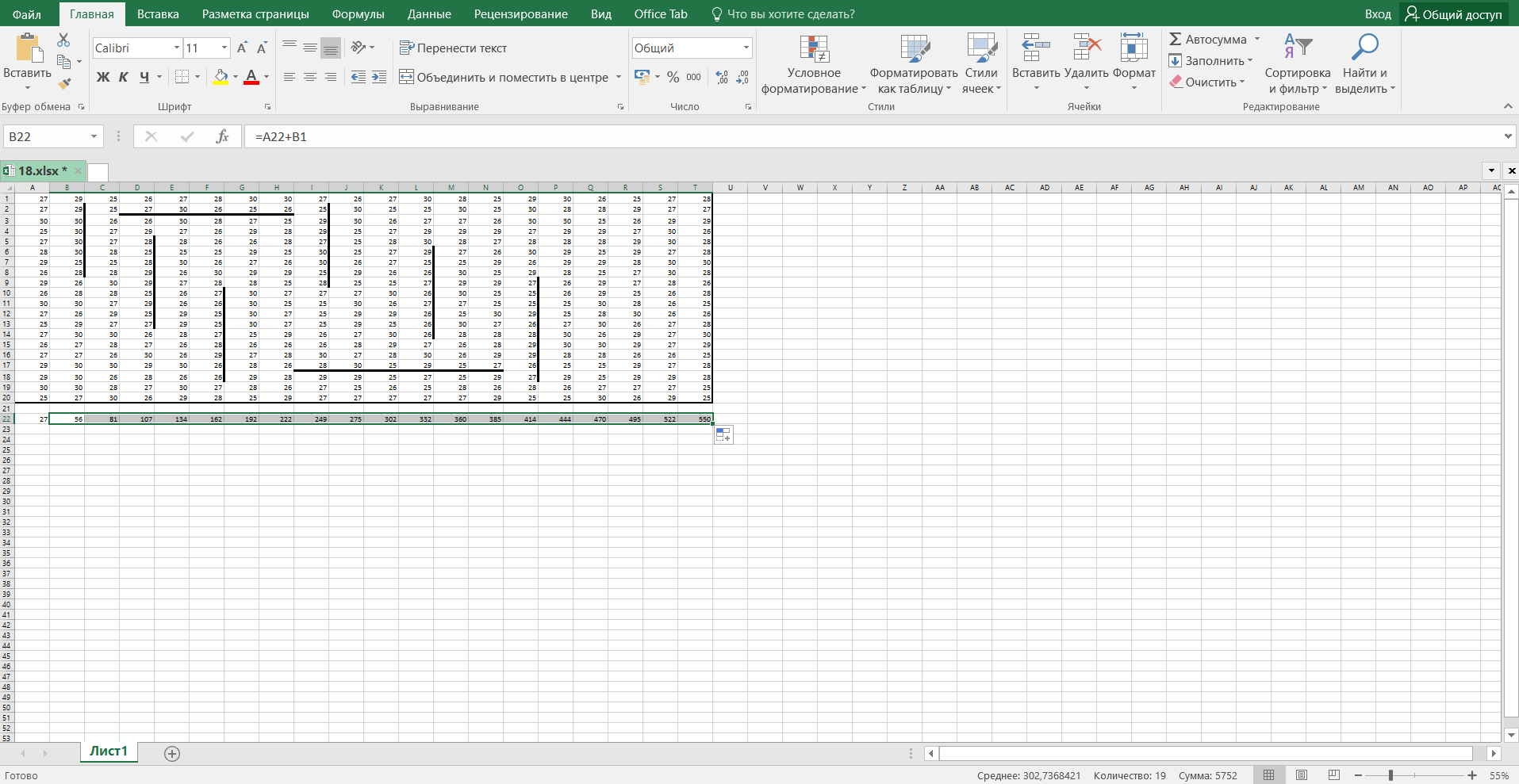Collapse the ribbon with the arrow
The height and width of the screenshot is (784, 1519).
coord(1508,106)
